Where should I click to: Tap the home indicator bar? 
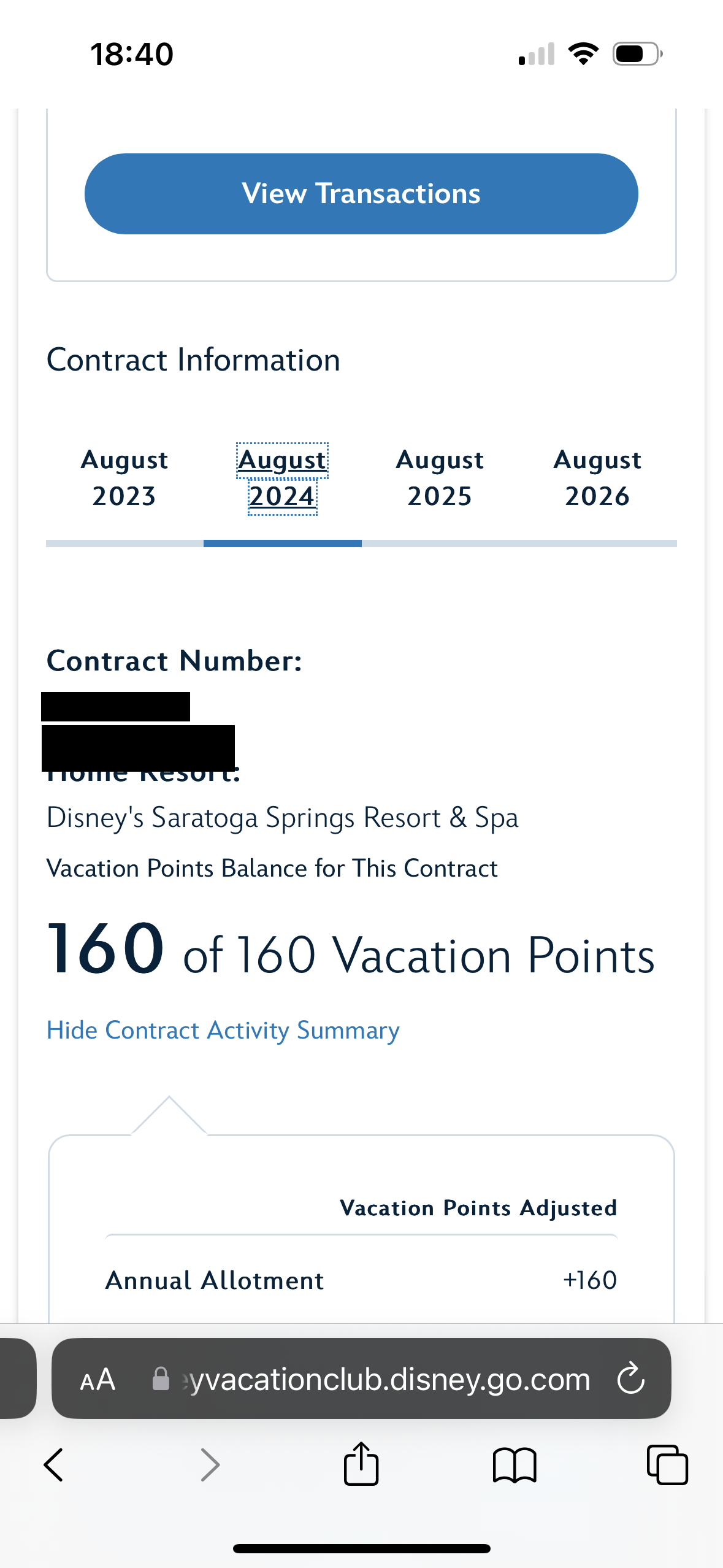361,1548
